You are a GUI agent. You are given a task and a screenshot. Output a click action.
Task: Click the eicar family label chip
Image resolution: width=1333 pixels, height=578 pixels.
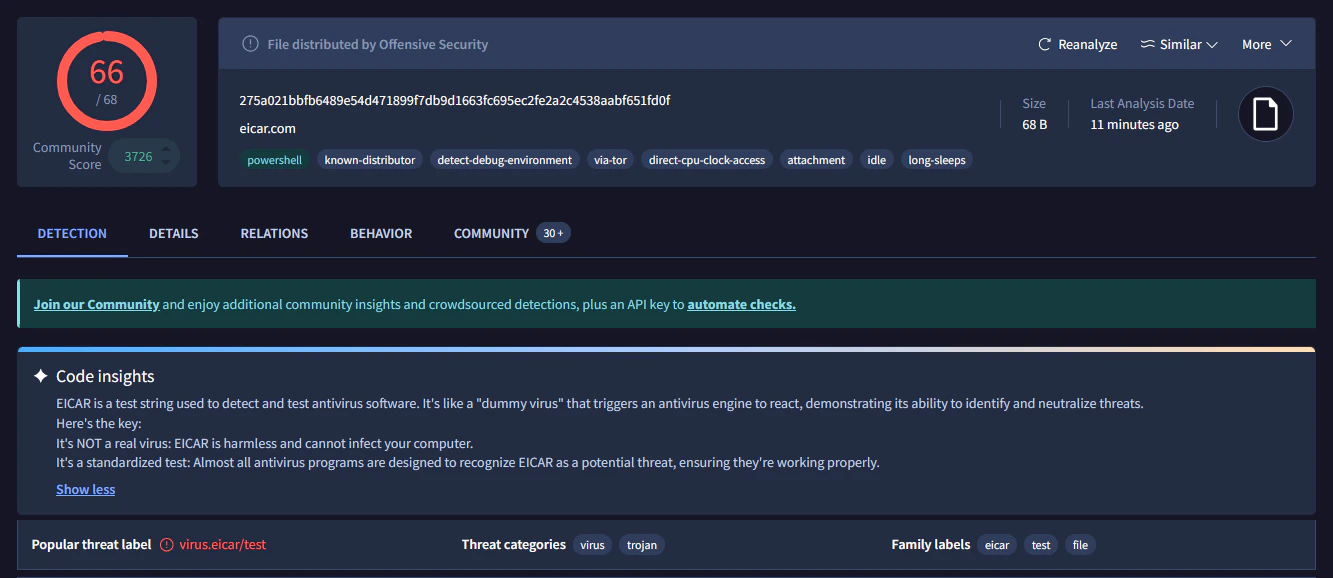click(x=997, y=545)
